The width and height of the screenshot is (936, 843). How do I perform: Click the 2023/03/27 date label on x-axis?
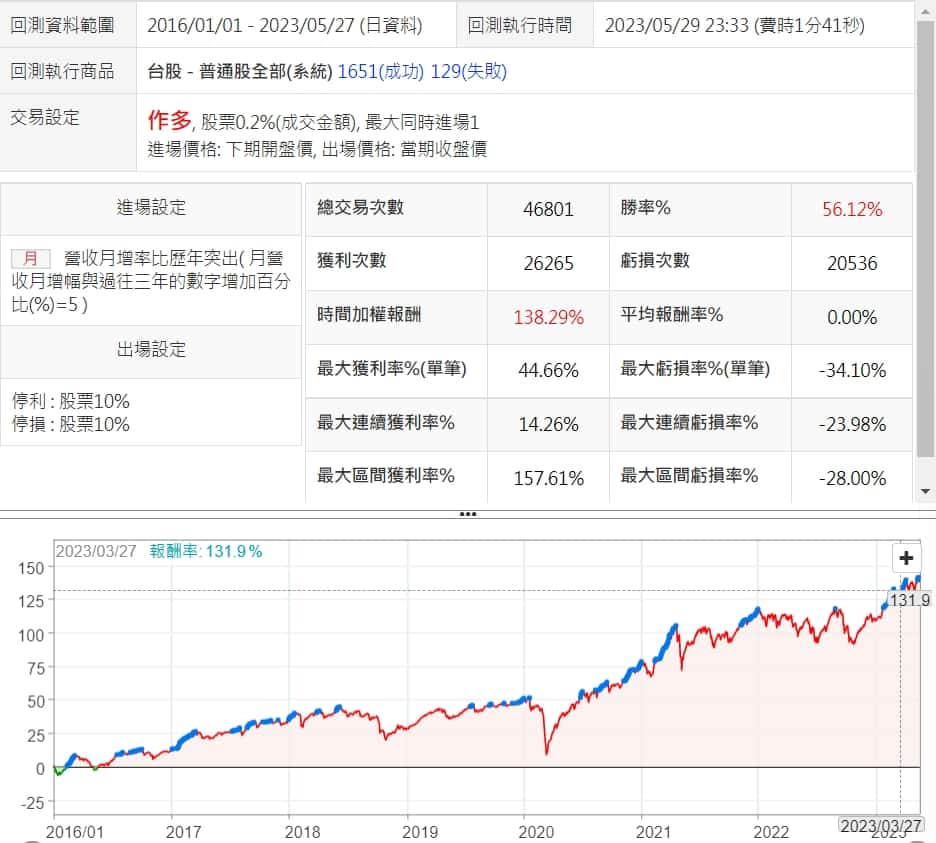pos(881,825)
